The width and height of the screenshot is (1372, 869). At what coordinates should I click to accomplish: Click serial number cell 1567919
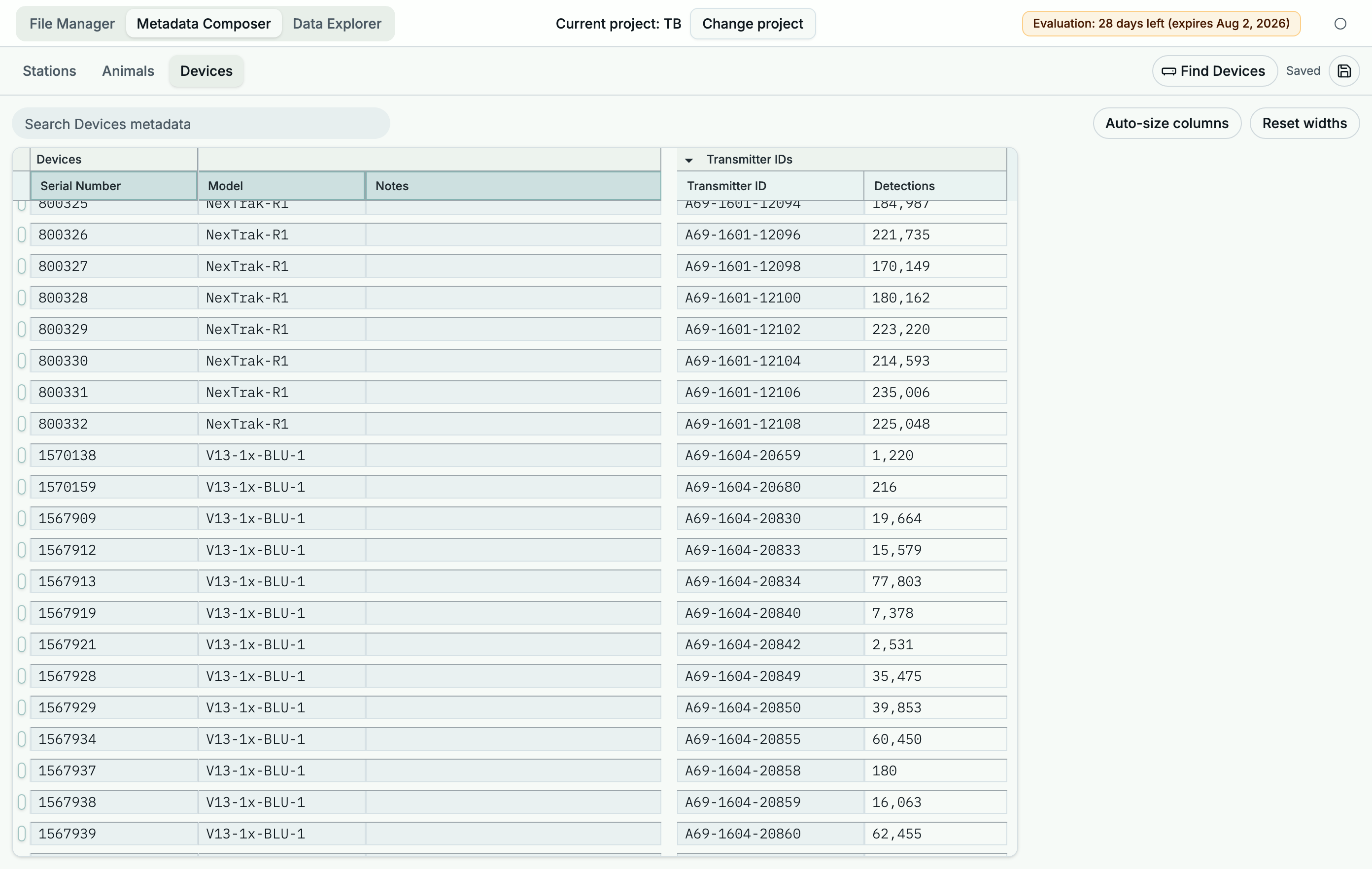(114, 613)
